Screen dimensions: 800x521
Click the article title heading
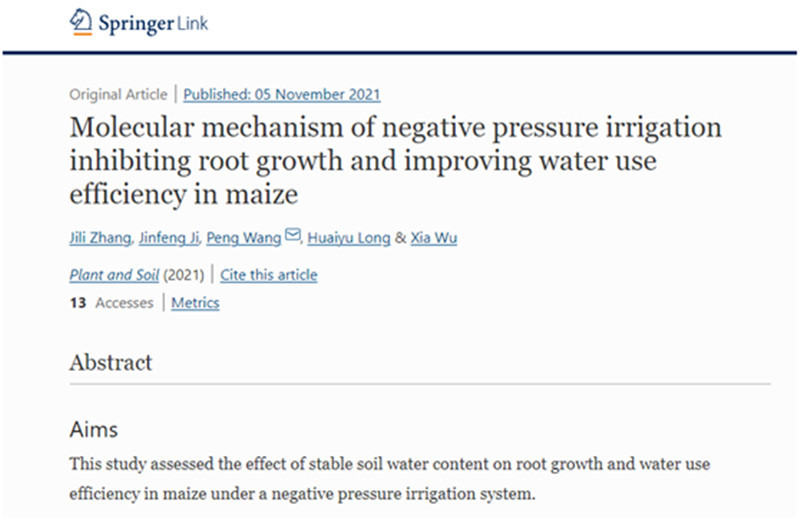click(x=395, y=160)
